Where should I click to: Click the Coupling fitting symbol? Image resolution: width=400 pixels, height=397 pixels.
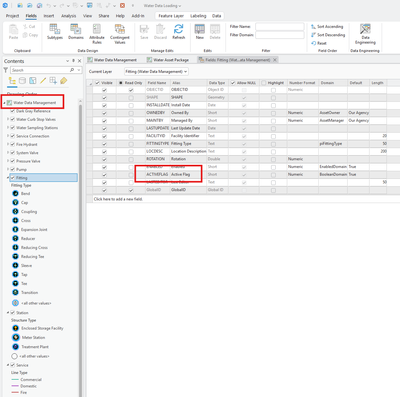coord(15,211)
